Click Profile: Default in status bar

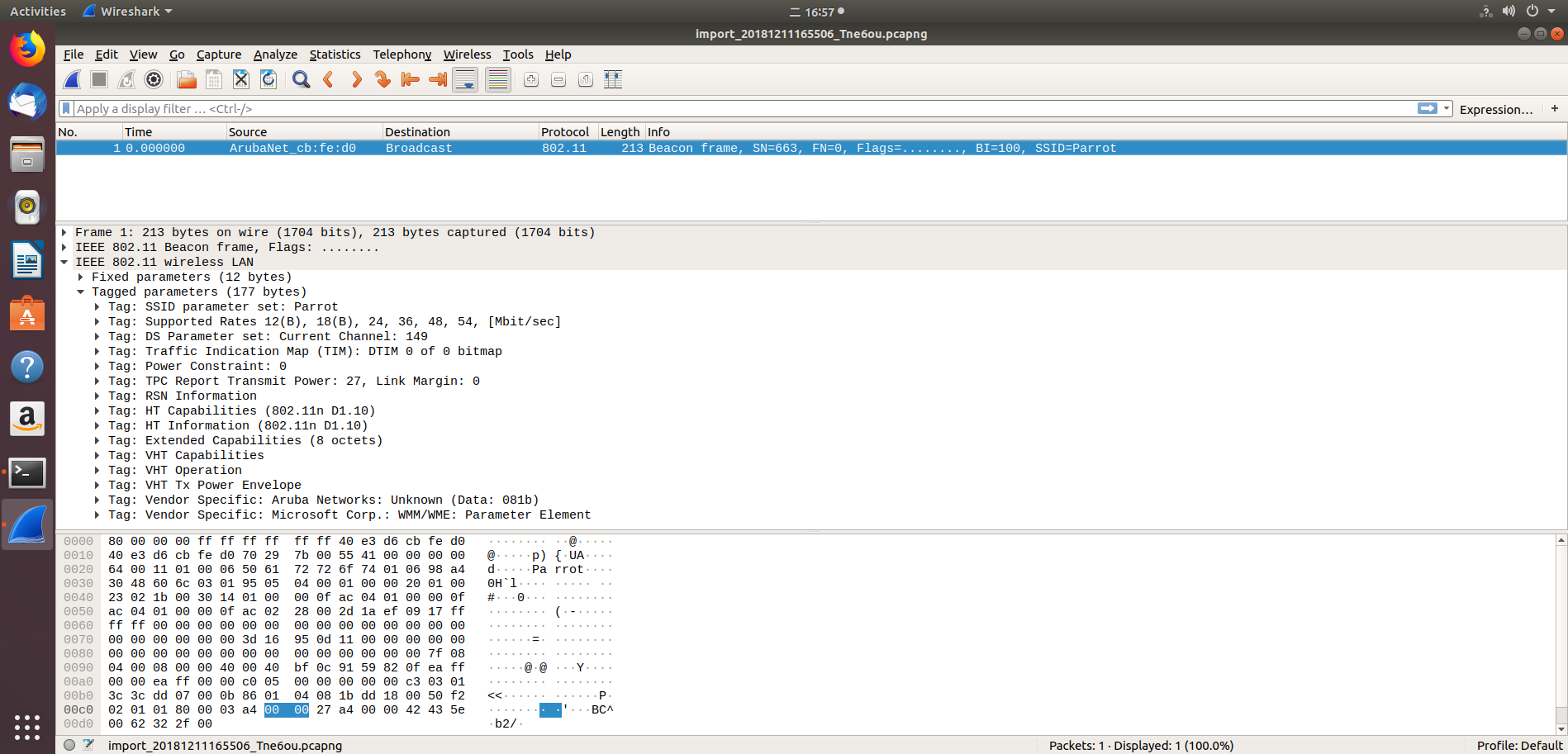(1518, 745)
